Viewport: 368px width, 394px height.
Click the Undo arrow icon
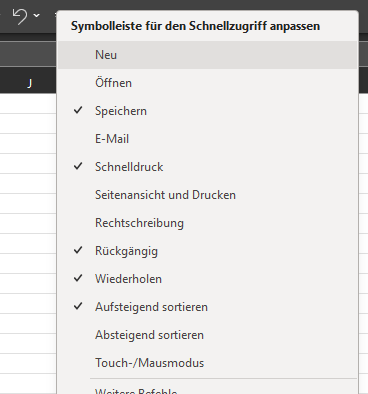pos(20,16)
